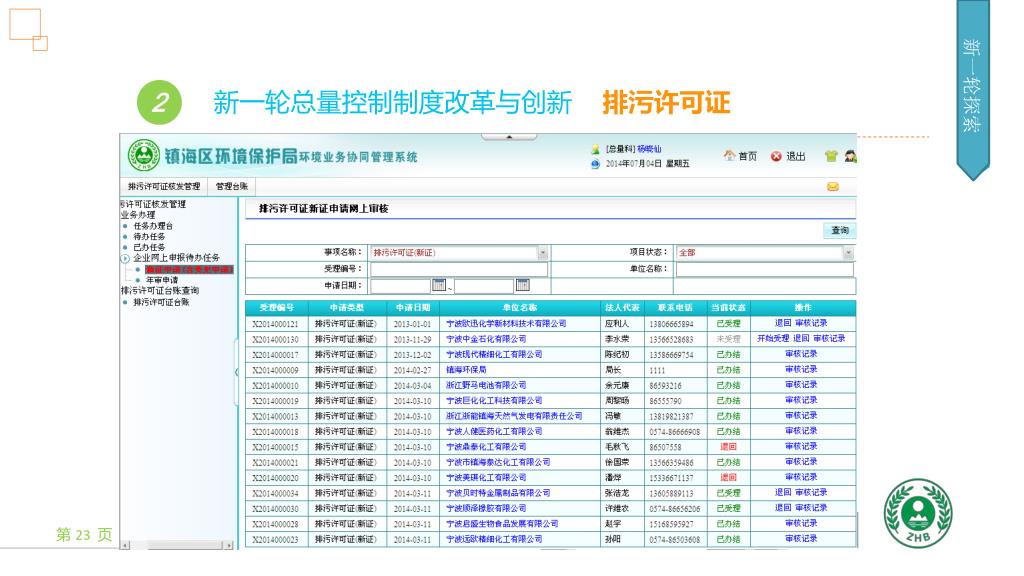Click 开始受理 for 宁波中金石化有限公司

[x=773, y=338]
